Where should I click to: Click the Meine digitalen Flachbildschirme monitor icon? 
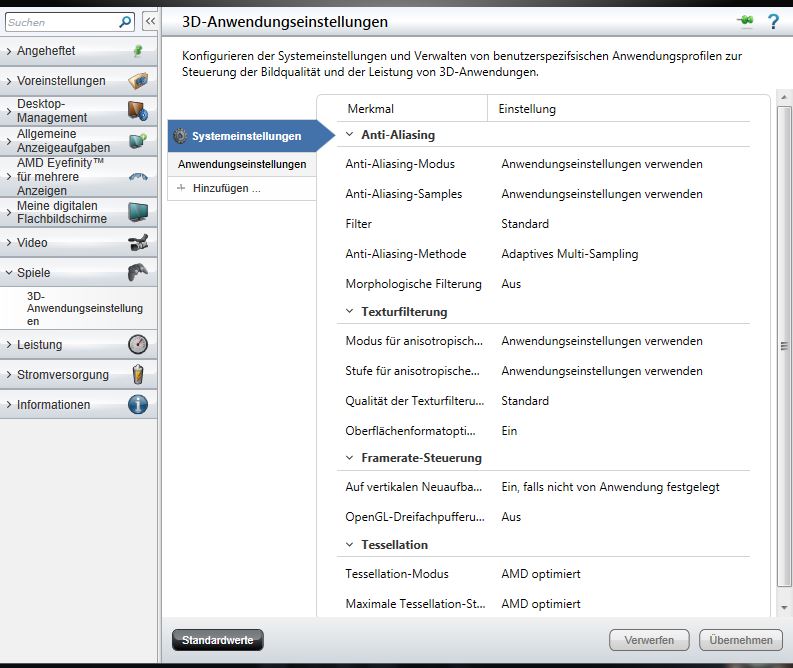pyautogui.click(x=138, y=212)
